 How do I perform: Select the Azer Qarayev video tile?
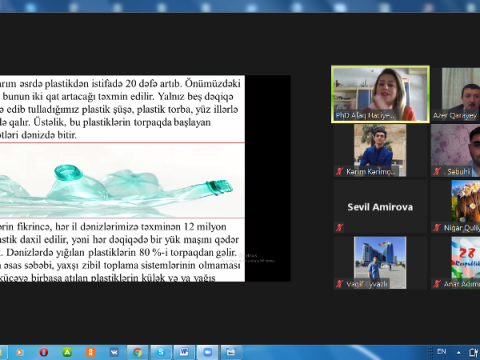456,94
